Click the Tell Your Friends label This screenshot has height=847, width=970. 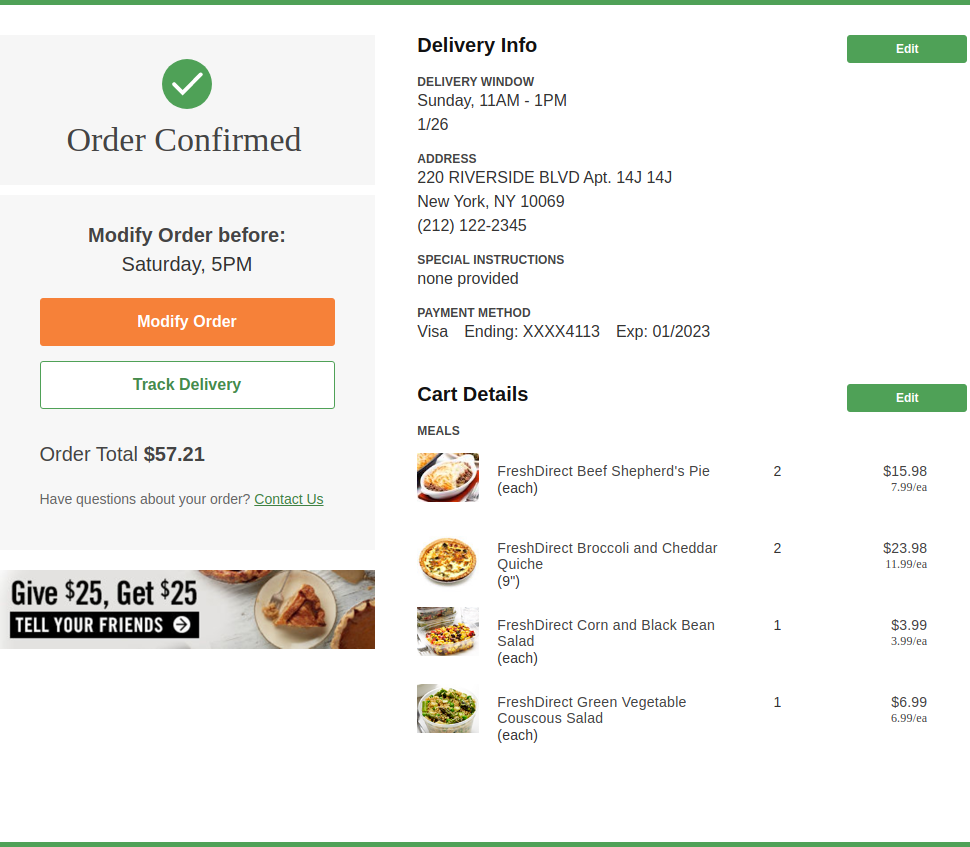pos(89,625)
